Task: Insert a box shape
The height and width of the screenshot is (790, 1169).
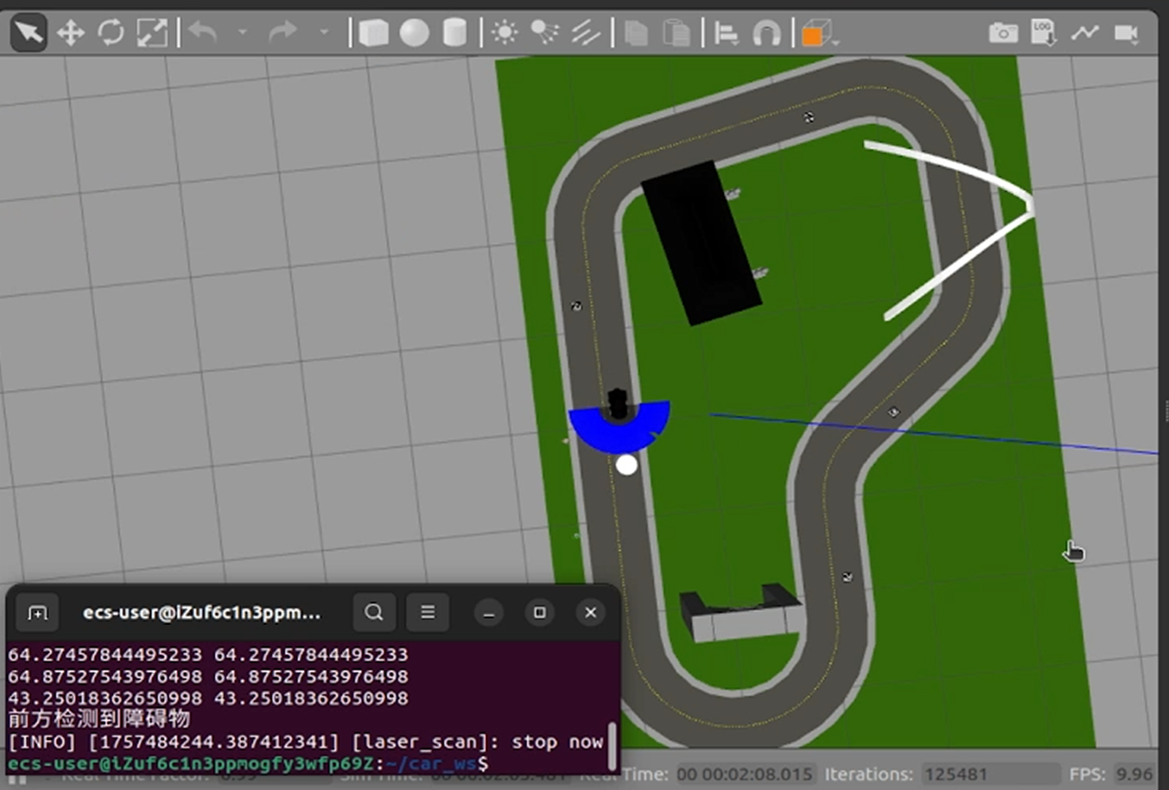Action: coord(374,33)
